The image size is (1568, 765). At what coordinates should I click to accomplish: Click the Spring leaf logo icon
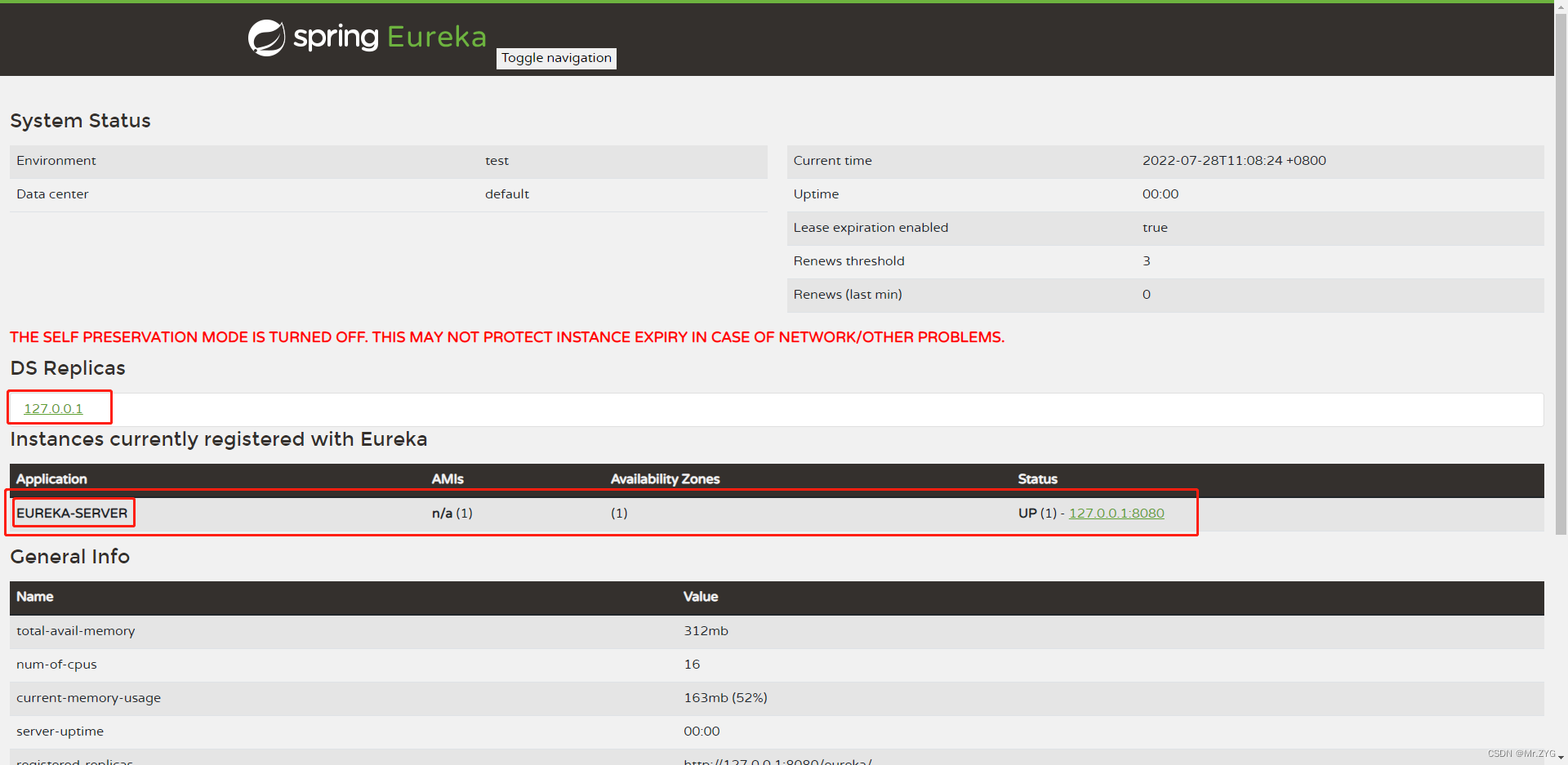(x=266, y=38)
